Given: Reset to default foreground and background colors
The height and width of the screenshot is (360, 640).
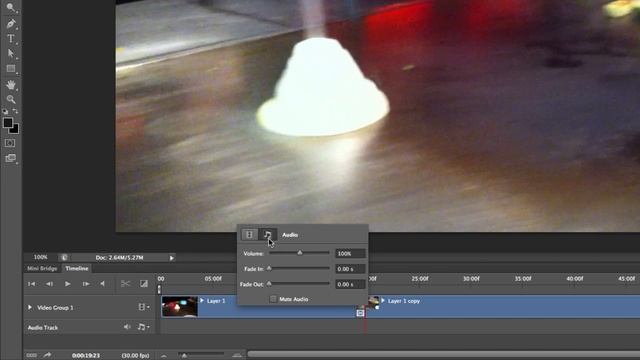Looking at the screenshot, I should point(5,111).
